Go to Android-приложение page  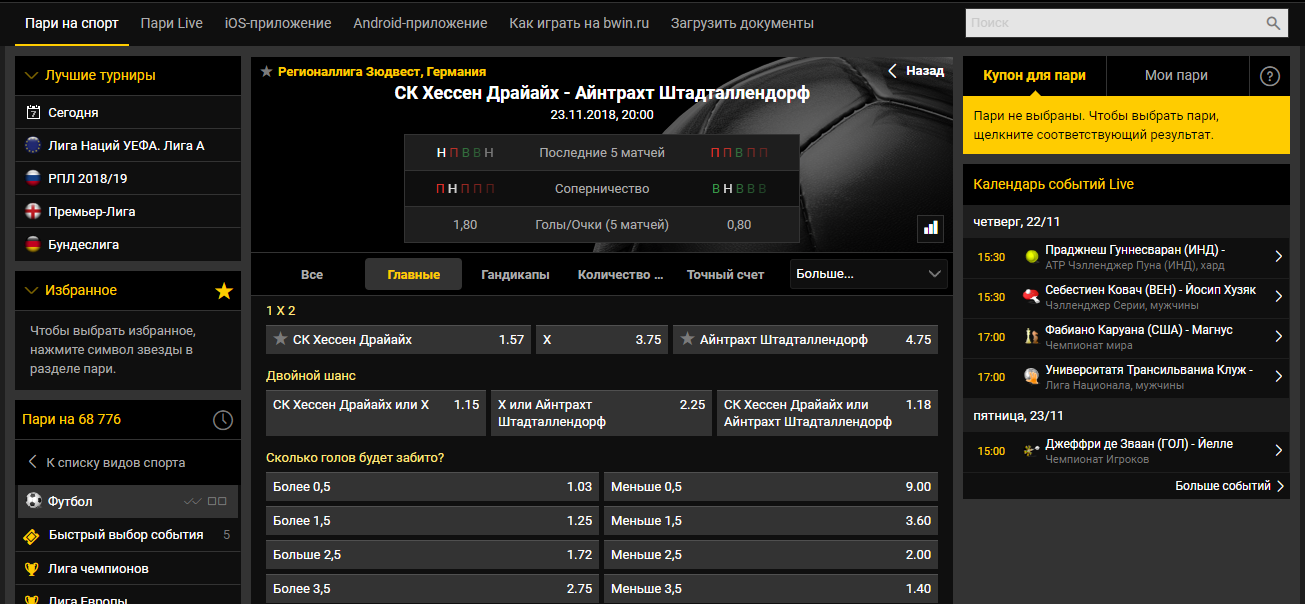(420, 23)
